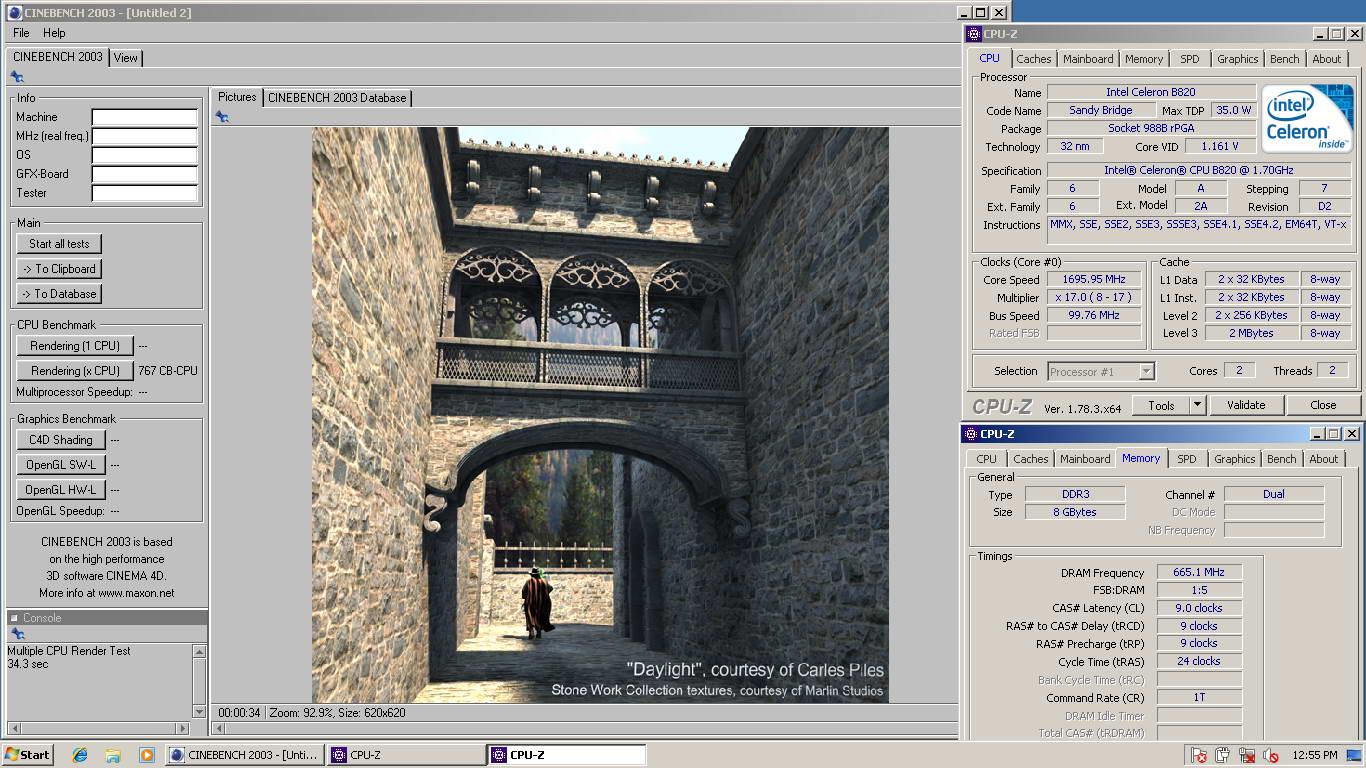Click the Console horizontal scrollbar
The width and height of the screenshot is (1366, 768).
pos(97,728)
